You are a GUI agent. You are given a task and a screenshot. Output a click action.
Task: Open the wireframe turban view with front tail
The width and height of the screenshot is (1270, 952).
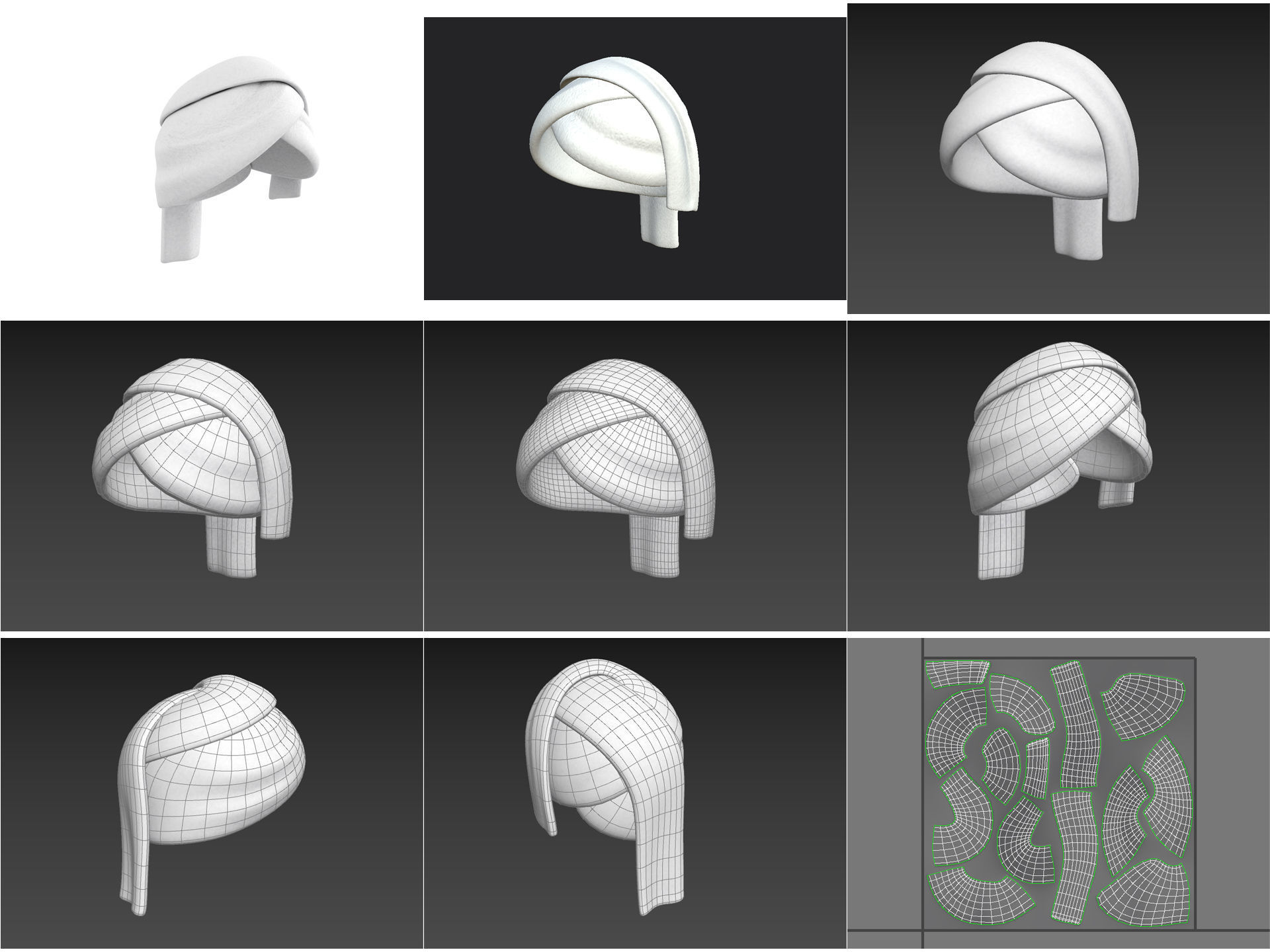1058,476
